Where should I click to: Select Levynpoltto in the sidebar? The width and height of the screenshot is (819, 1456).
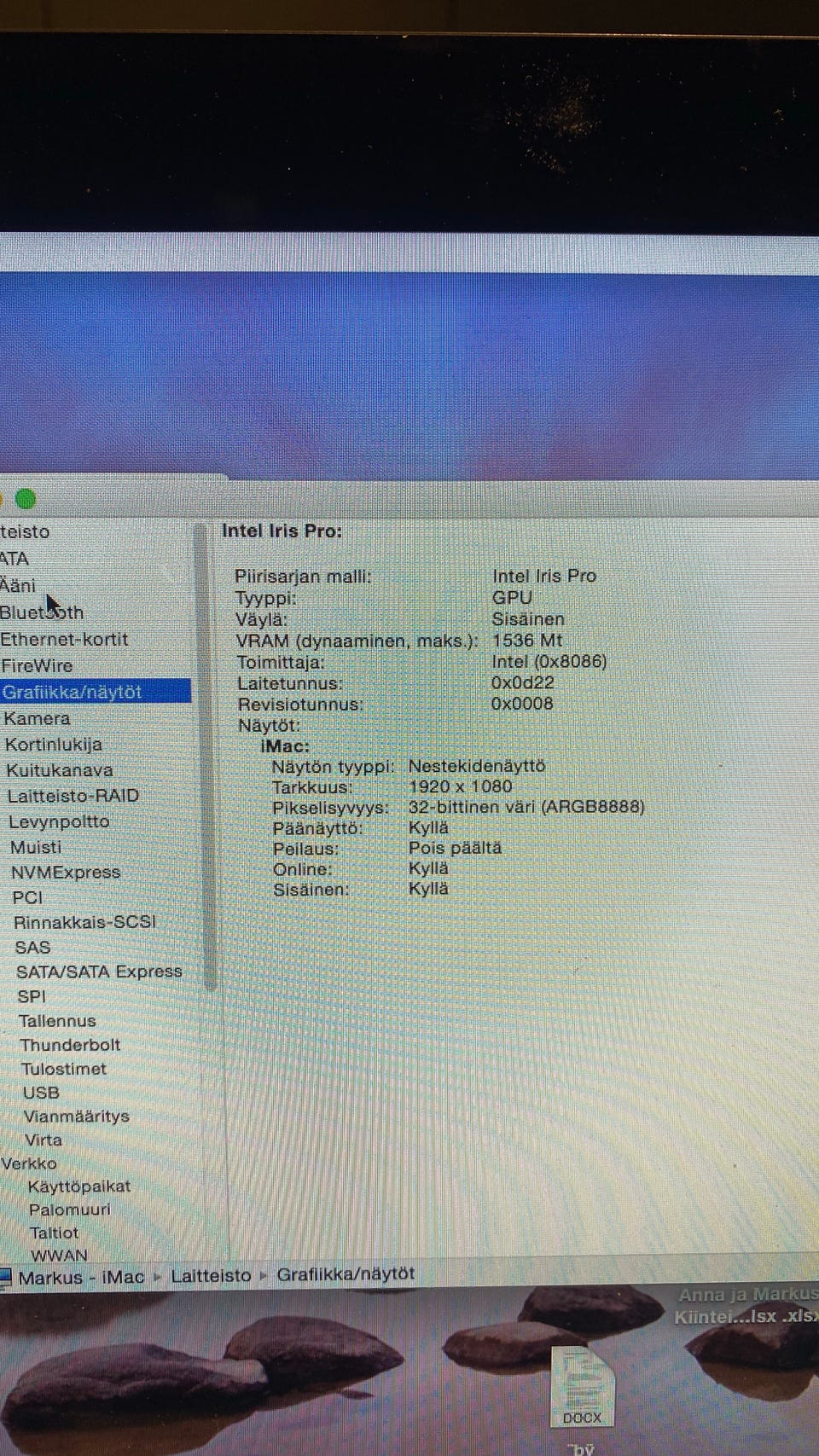[x=59, y=821]
